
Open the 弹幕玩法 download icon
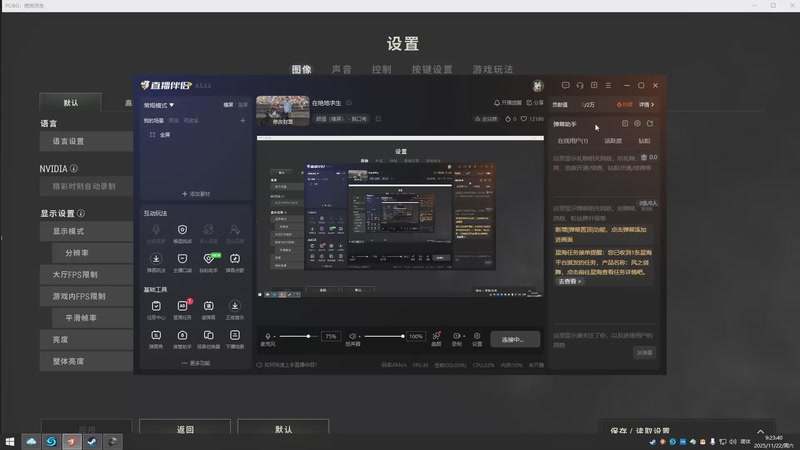click(x=156, y=259)
